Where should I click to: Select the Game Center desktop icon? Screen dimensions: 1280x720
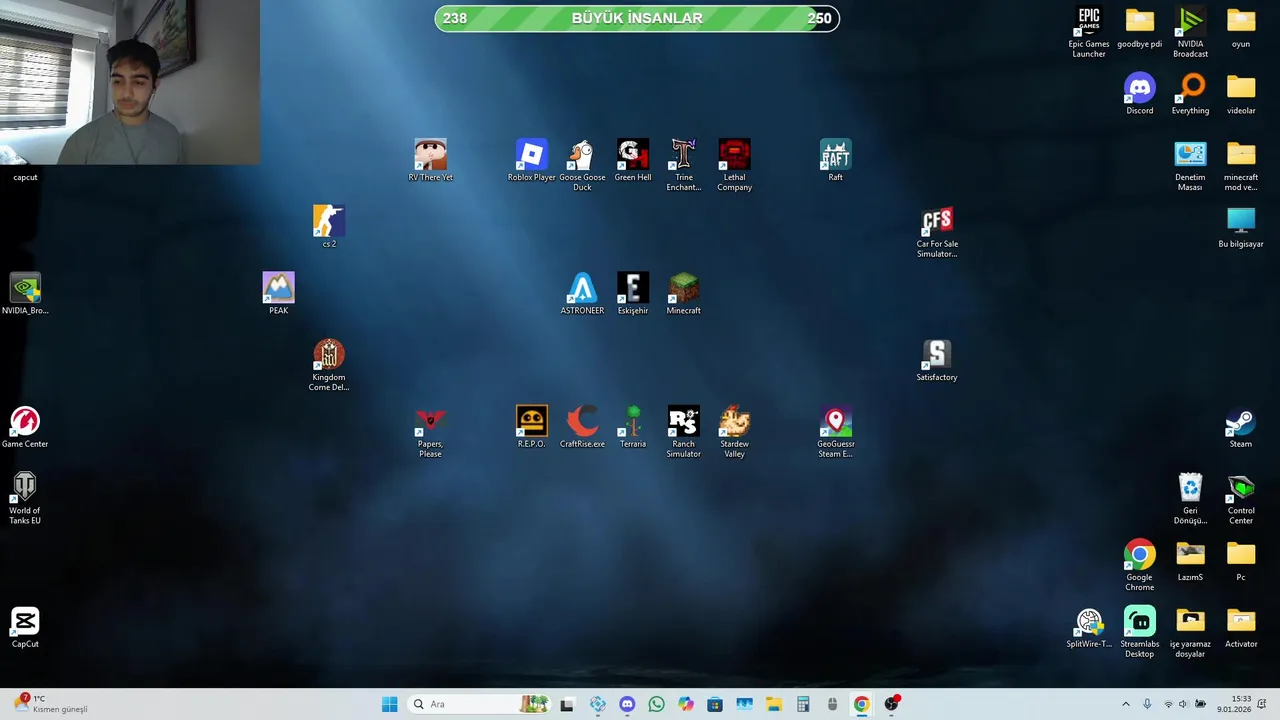click(x=25, y=427)
